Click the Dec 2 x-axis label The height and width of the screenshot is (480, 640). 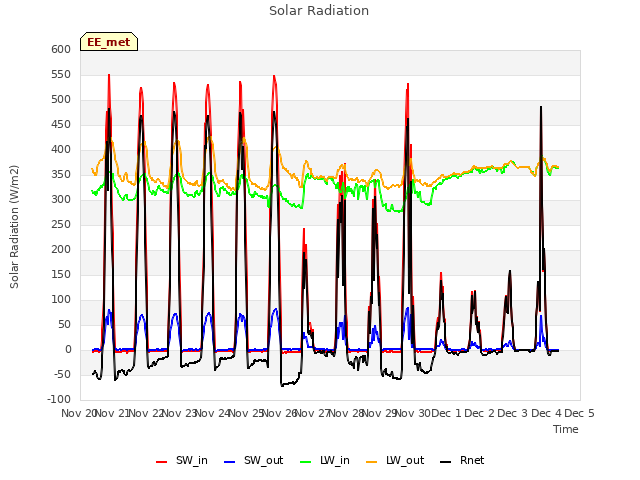(479, 413)
